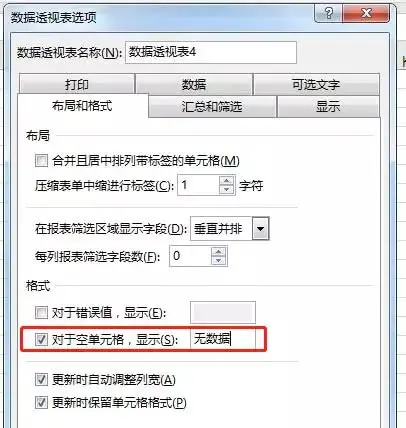
Task: Enable 合并且居中排列带标签的单元格 checkbox
Action: pos(41,161)
